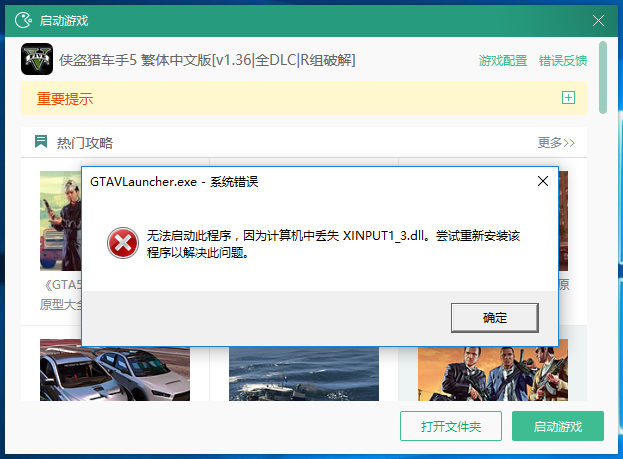This screenshot has width=623, height=459.
Task: Click the GTA V game icon
Action: (37, 59)
